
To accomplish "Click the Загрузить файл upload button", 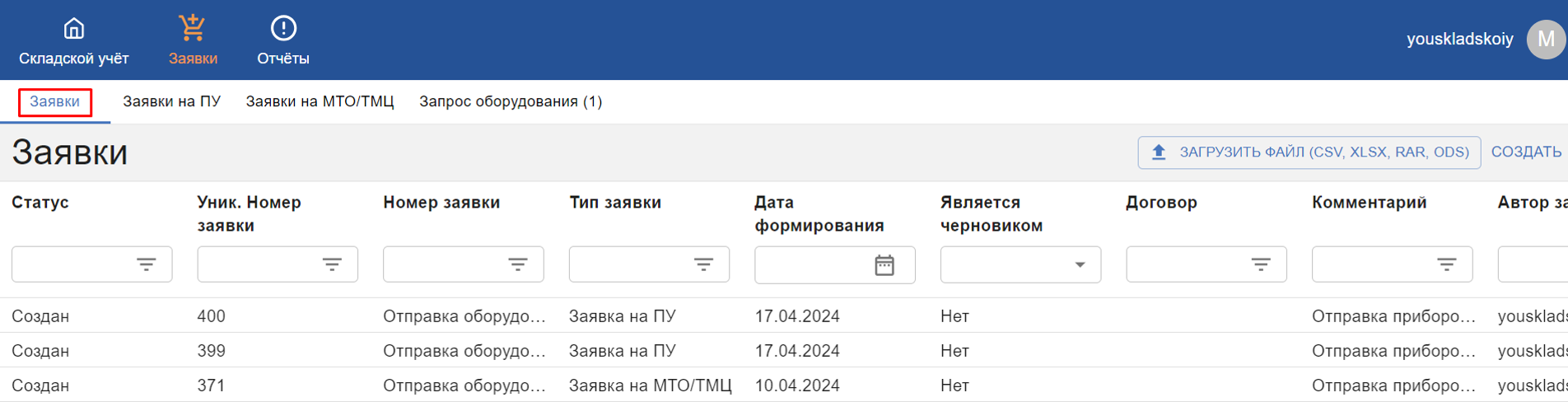I will point(1309,152).
